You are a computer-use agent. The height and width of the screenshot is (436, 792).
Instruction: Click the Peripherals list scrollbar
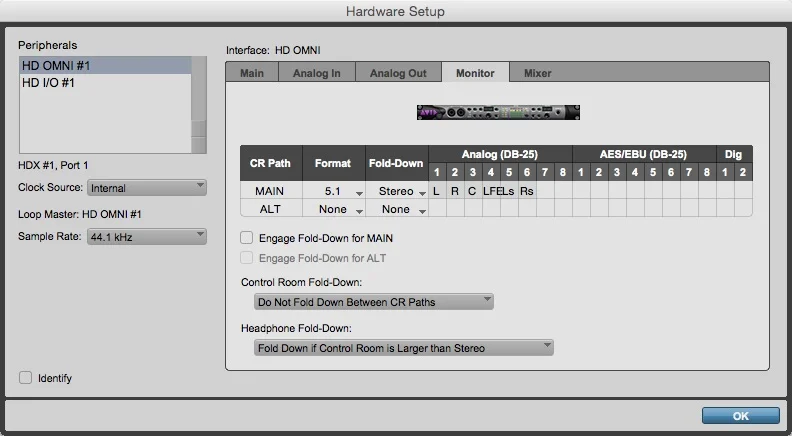click(199, 105)
